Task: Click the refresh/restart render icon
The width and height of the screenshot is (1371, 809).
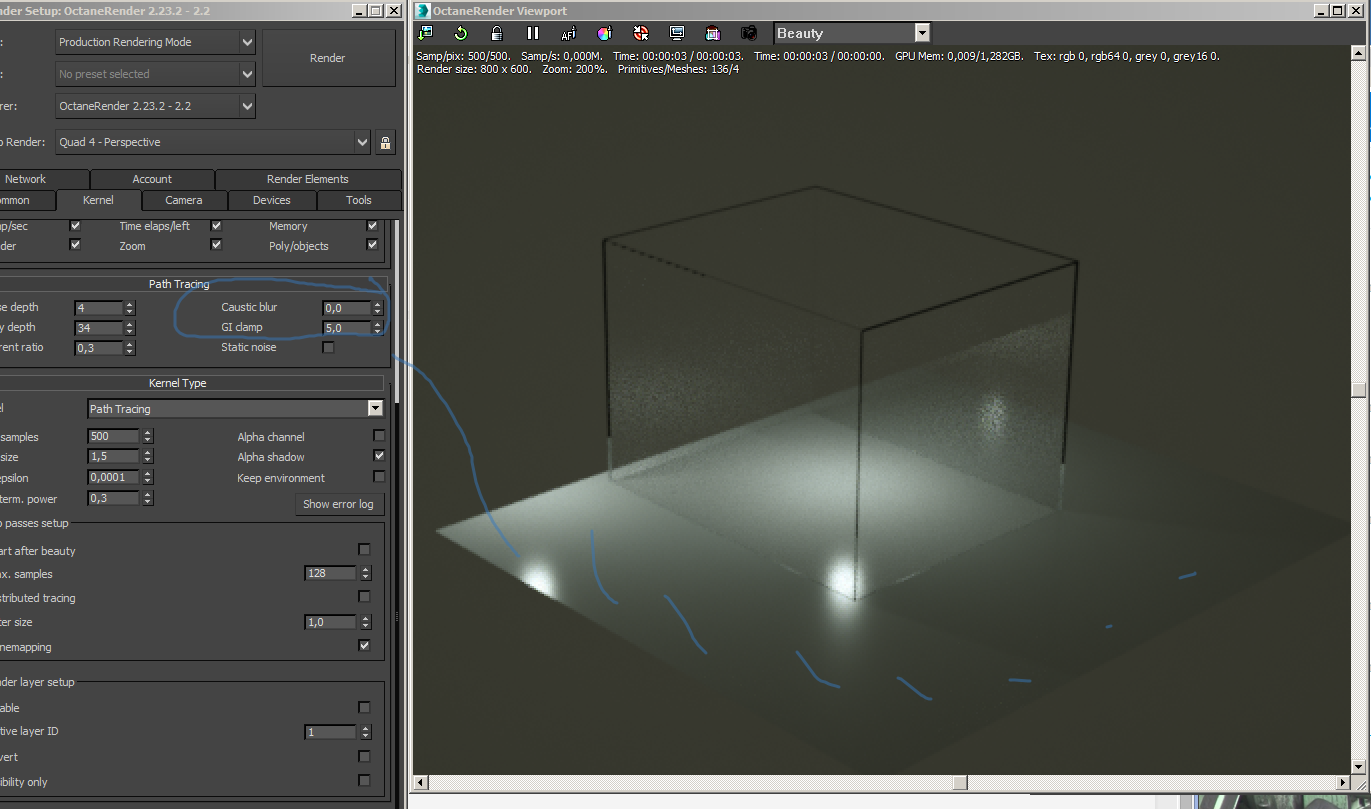Action: [461, 33]
